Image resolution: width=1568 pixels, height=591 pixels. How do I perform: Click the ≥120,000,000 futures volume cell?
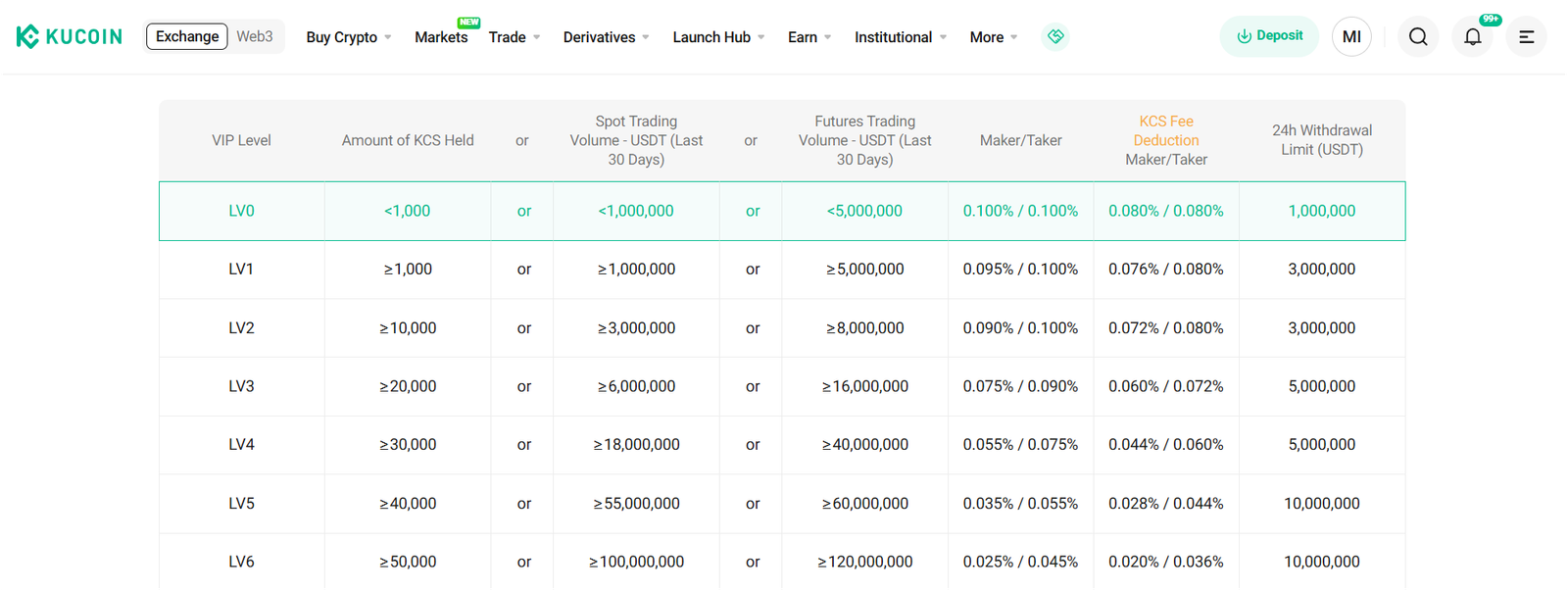coord(864,562)
